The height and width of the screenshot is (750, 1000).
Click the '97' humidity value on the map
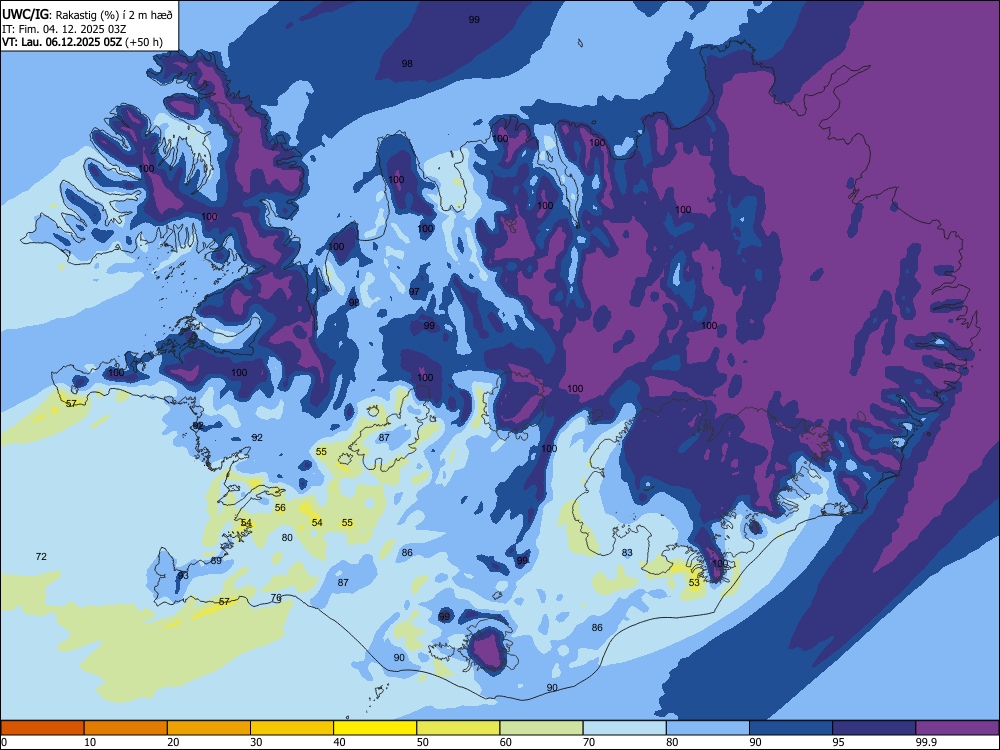pyautogui.click(x=415, y=291)
